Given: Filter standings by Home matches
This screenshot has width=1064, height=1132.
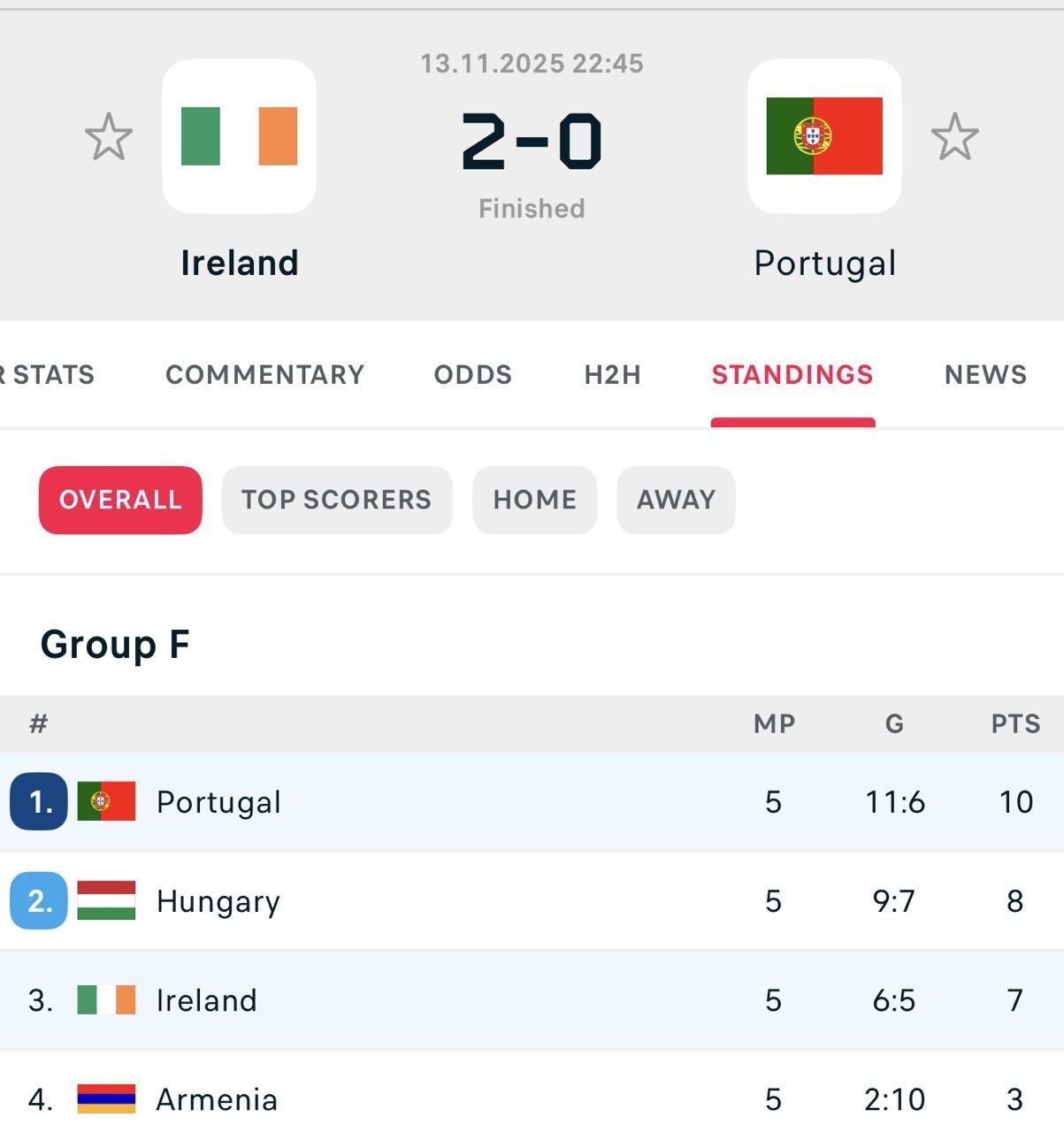Looking at the screenshot, I should 534,500.
